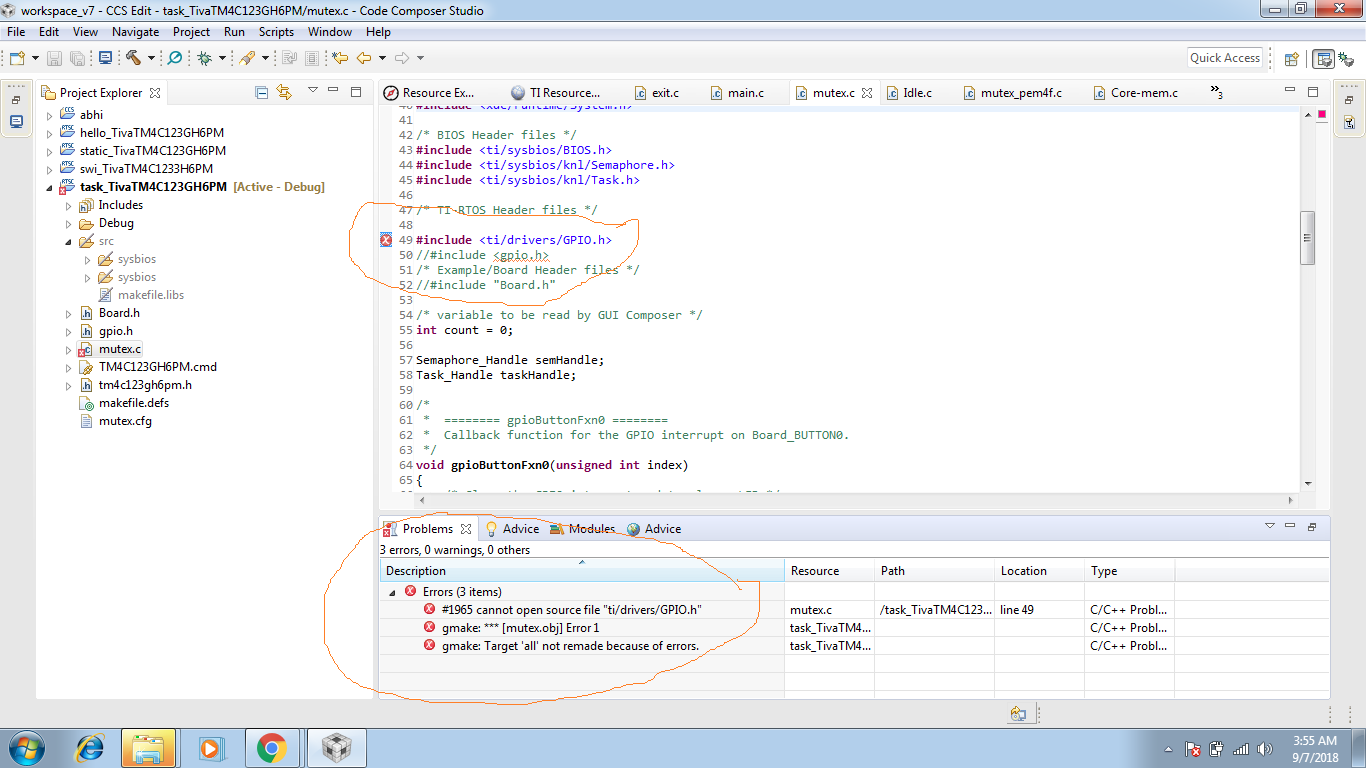Click the editor vertical scrollbar thumb
The image size is (1366, 768).
pyautogui.click(x=1306, y=238)
